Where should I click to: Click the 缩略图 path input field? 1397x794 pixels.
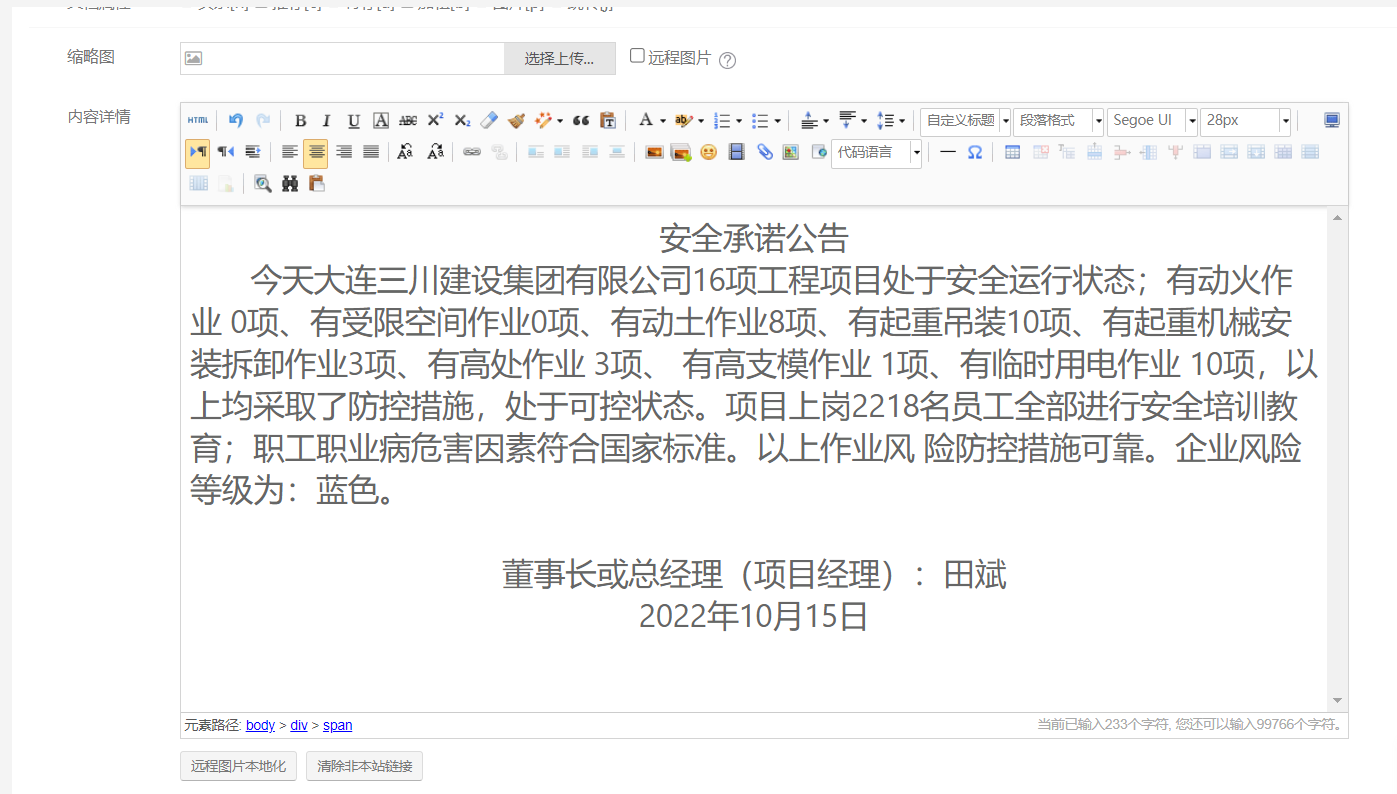[342, 58]
